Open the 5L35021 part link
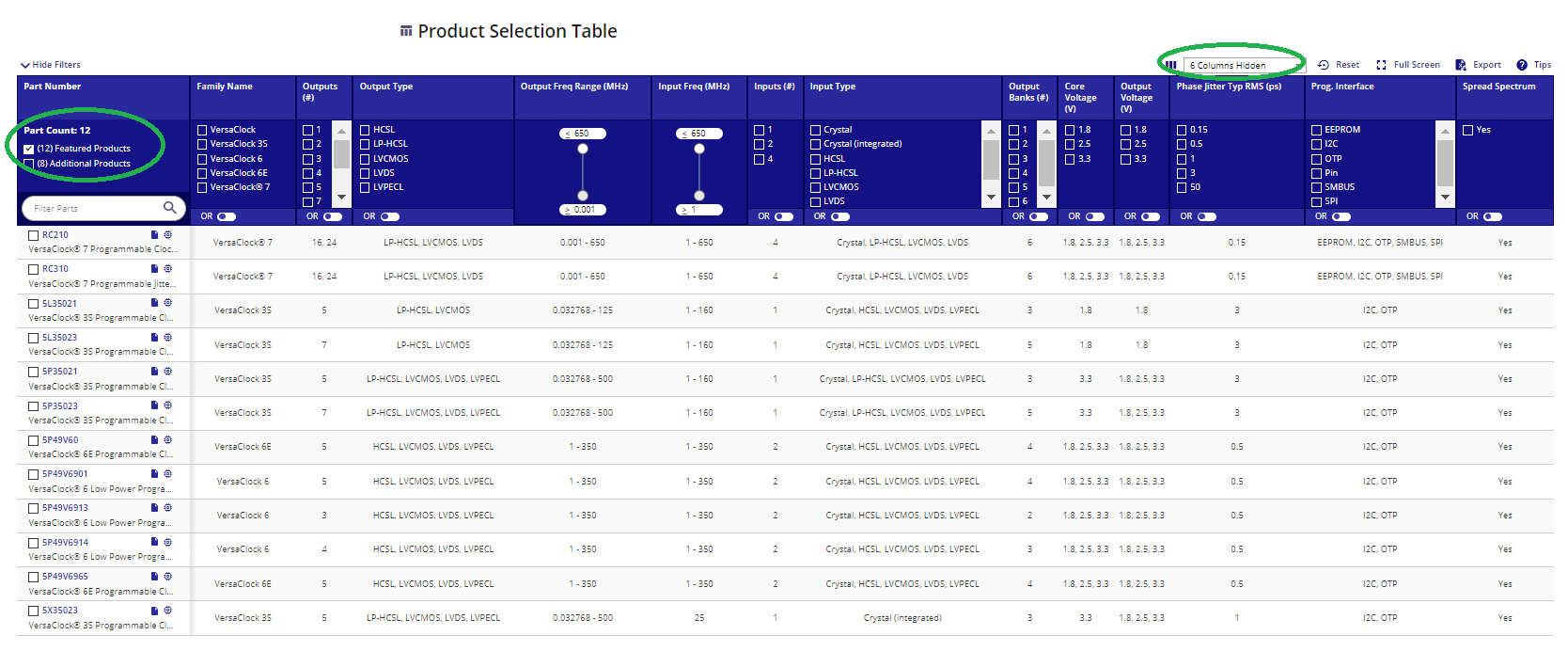Viewport: 1568px width, 651px height. [59, 304]
